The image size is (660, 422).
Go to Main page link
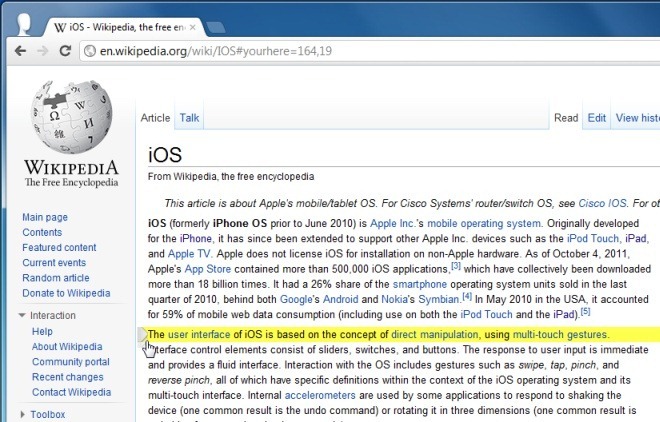click(x=45, y=217)
